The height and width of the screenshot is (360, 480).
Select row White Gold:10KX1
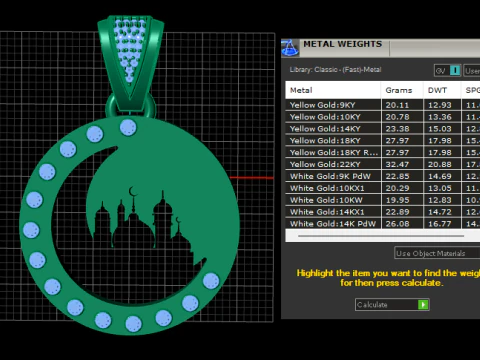[383, 188]
